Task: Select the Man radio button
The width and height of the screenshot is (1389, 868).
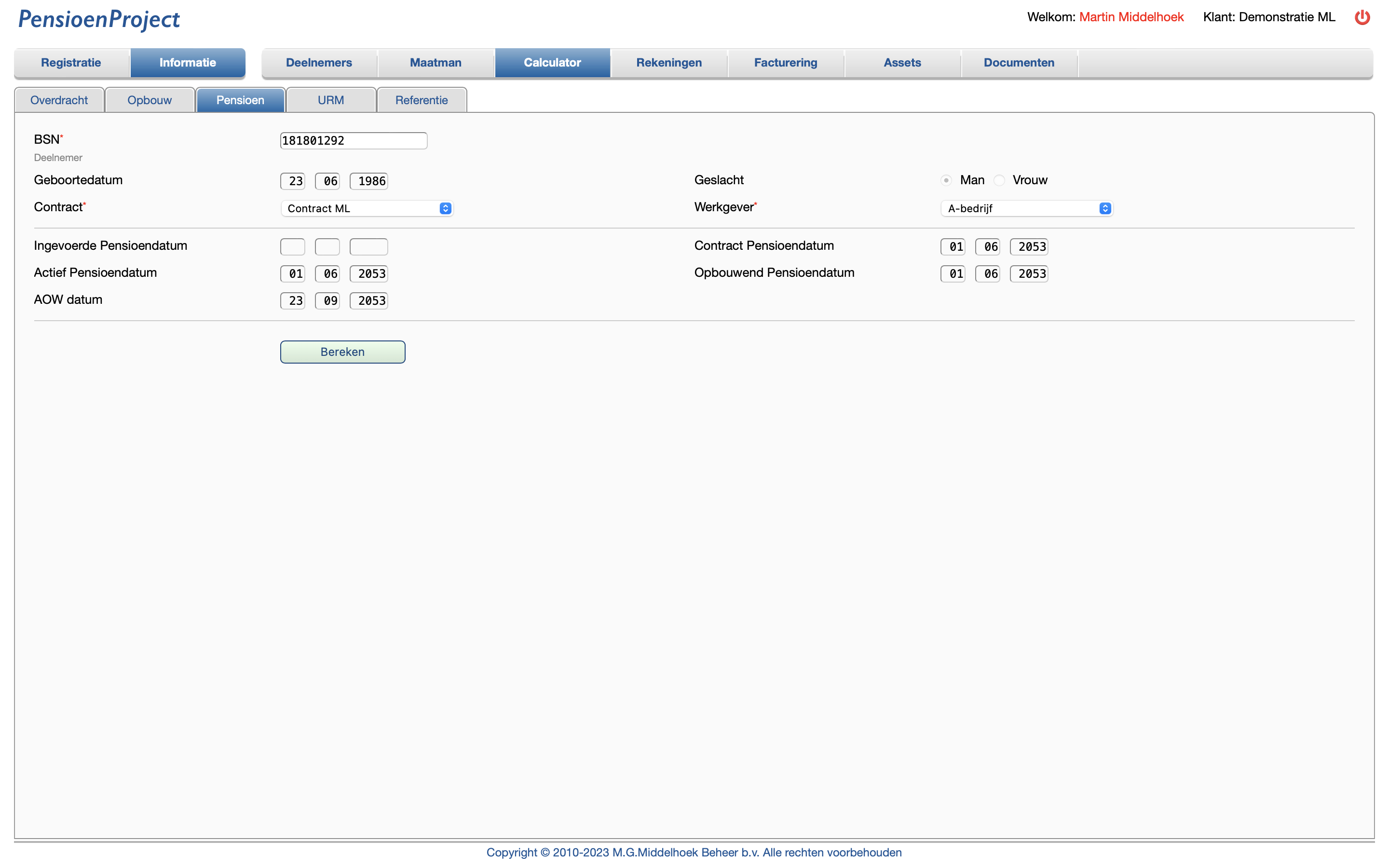Action: point(945,180)
